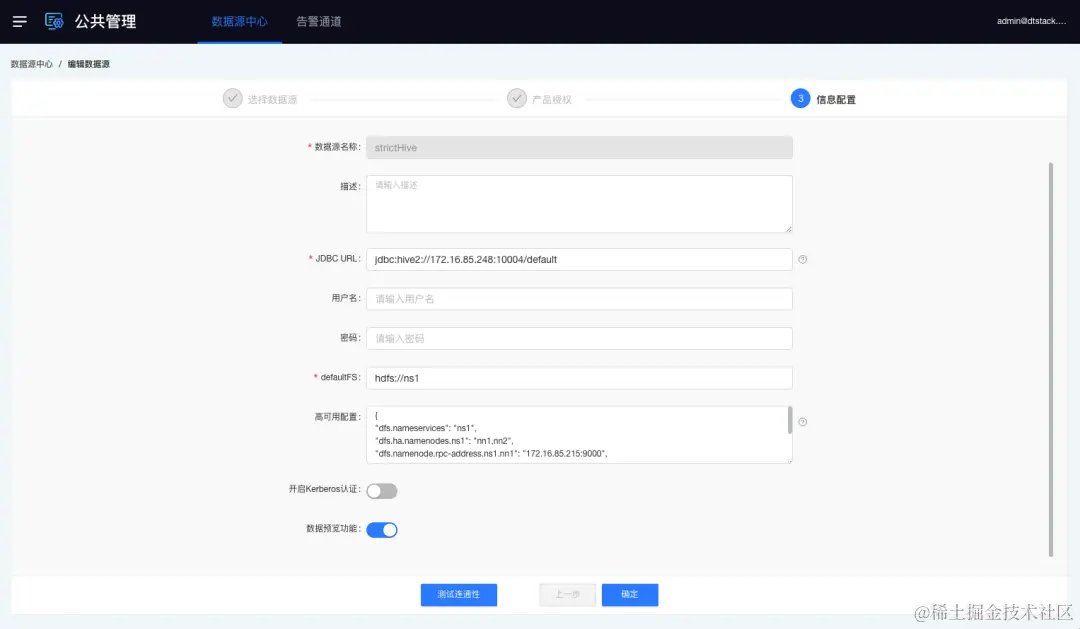The height and width of the screenshot is (629, 1080).
Task: Click the 产品授权 step checkmark icon
Action: point(517,99)
